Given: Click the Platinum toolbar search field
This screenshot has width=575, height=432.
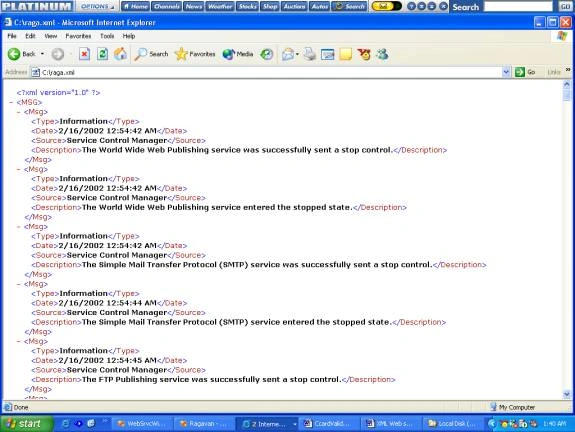Looking at the screenshot, I should pos(518,6).
